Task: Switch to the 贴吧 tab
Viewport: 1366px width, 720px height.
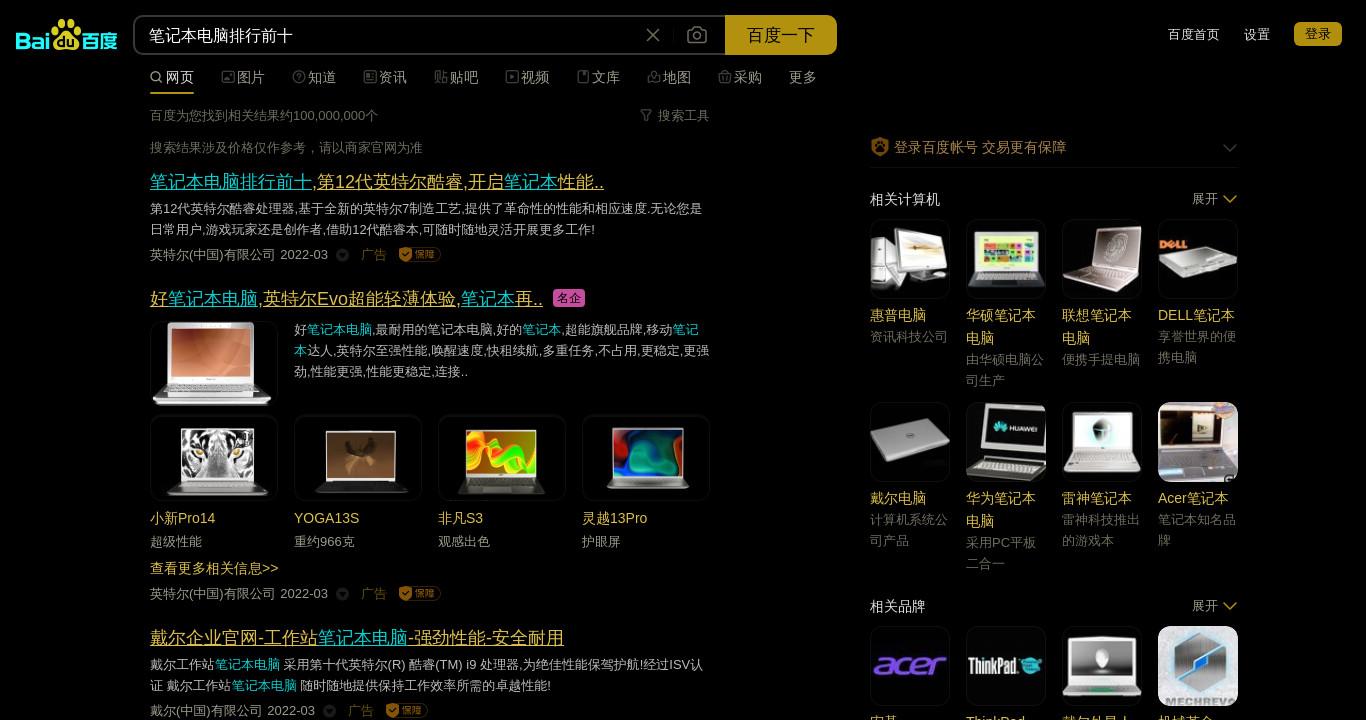Action: coord(456,77)
